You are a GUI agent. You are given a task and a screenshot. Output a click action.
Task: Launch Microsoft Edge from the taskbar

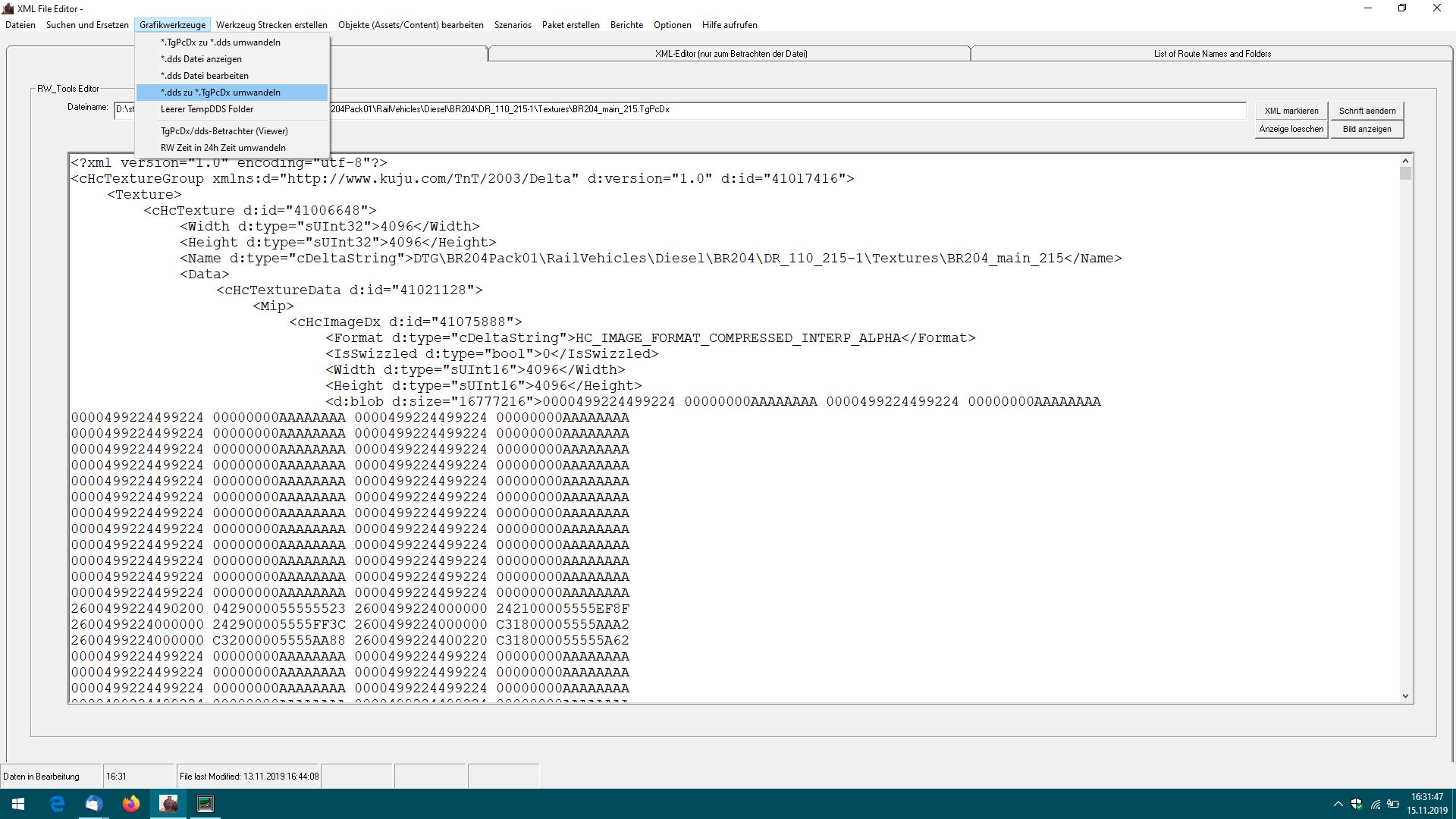click(x=57, y=804)
